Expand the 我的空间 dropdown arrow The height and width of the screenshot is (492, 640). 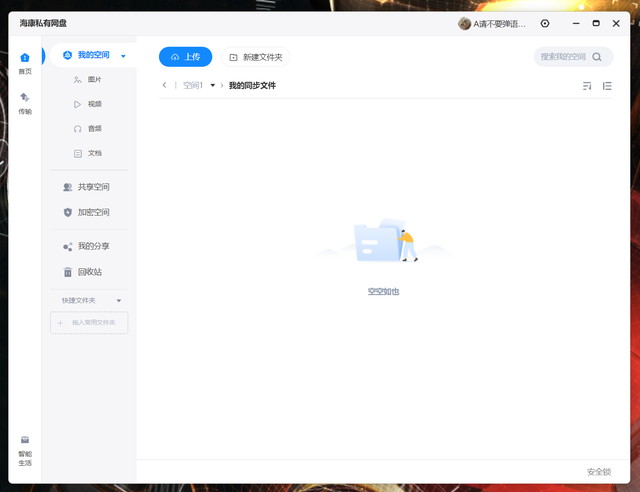click(x=123, y=56)
